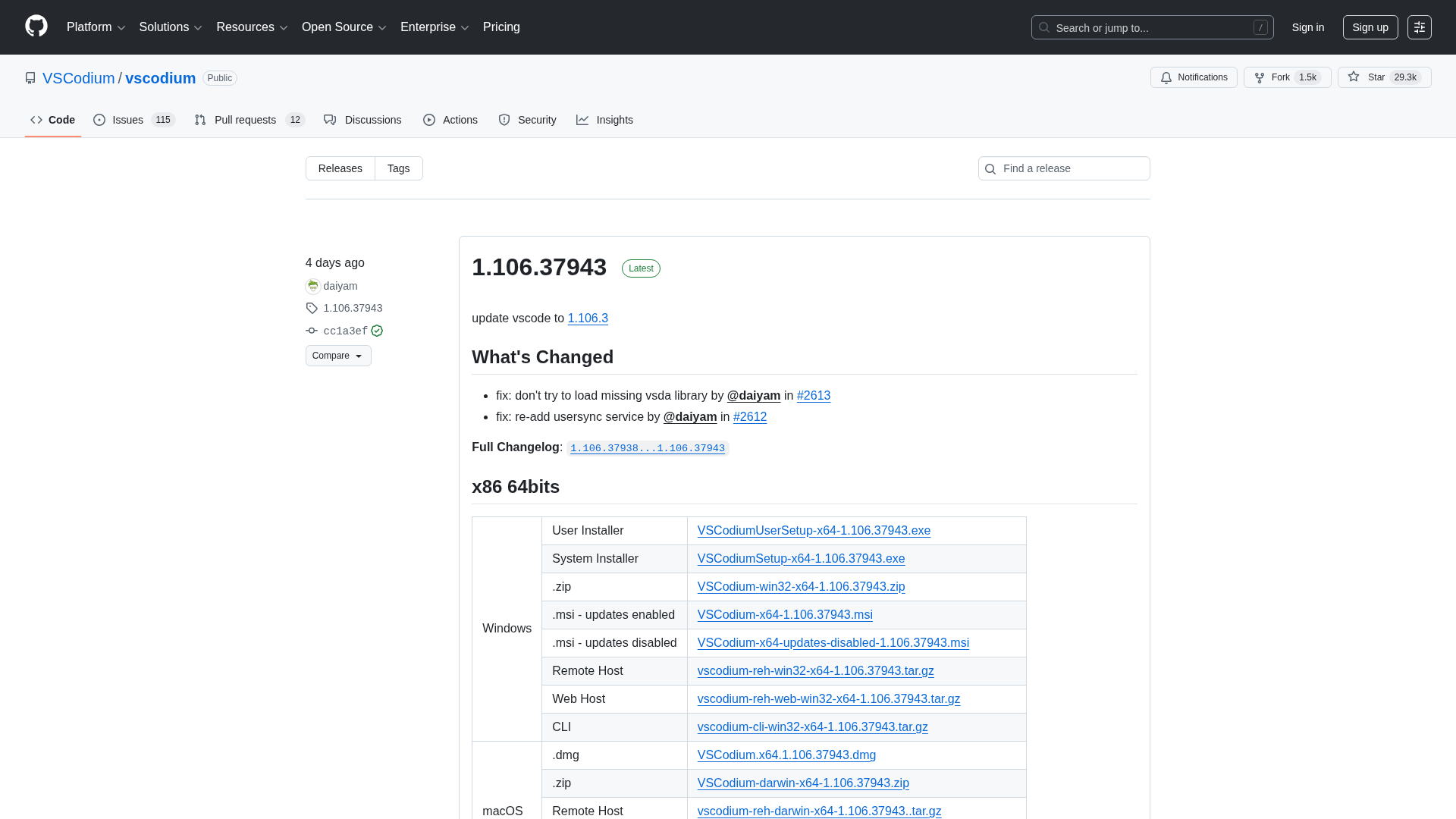
Task: Open pull request #2613 link
Action: coord(813,396)
